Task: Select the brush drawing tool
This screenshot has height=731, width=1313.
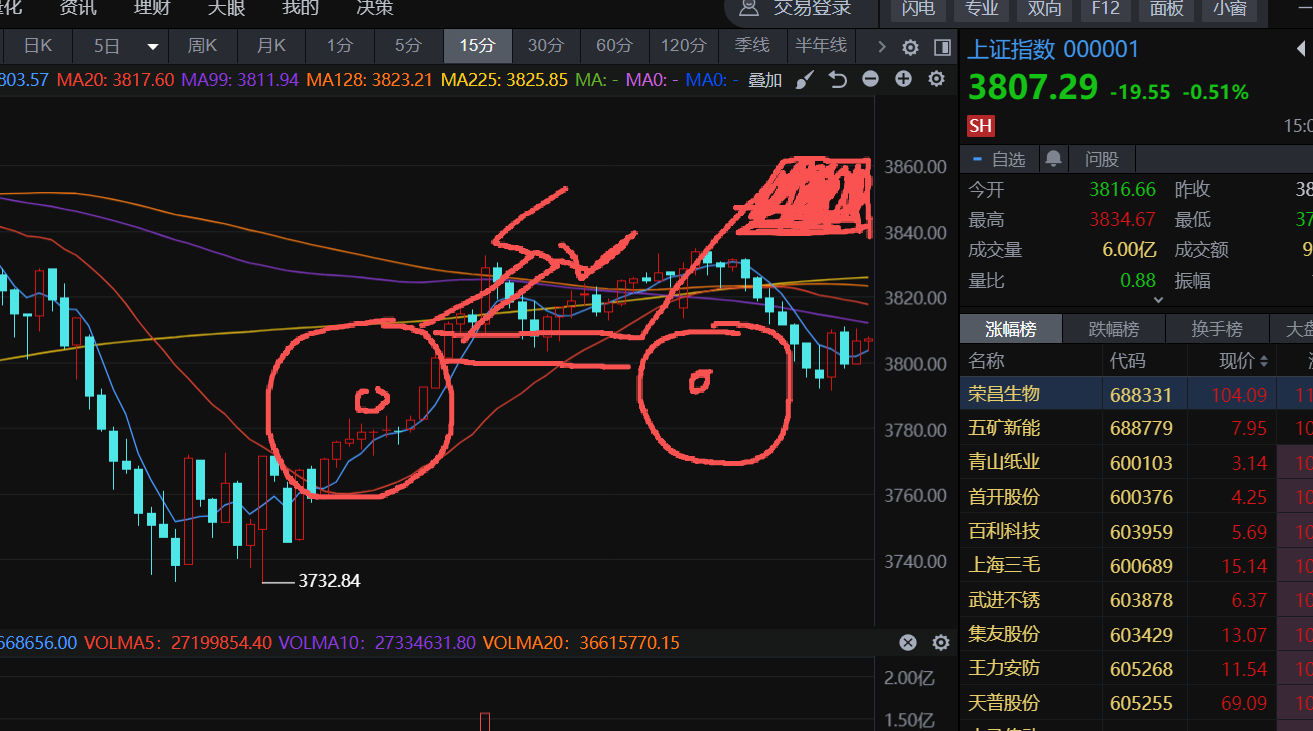Action: pos(805,80)
